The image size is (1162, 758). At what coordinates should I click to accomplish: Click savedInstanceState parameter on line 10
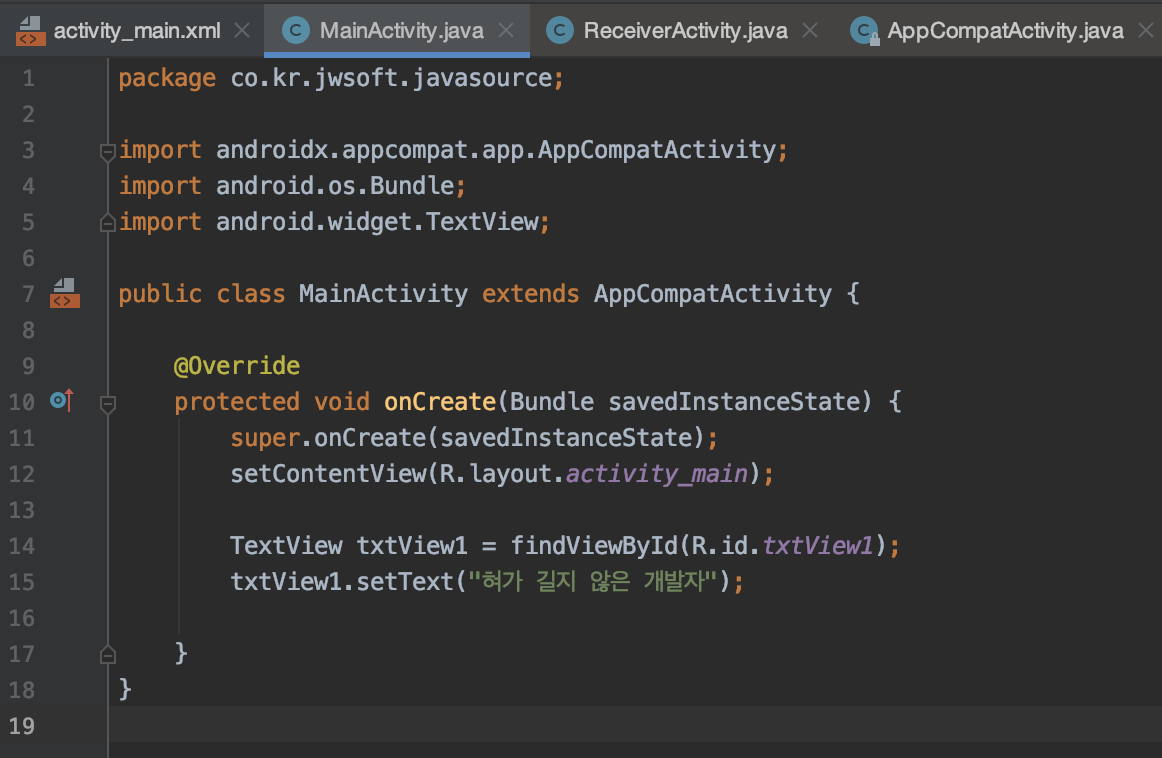(735, 402)
